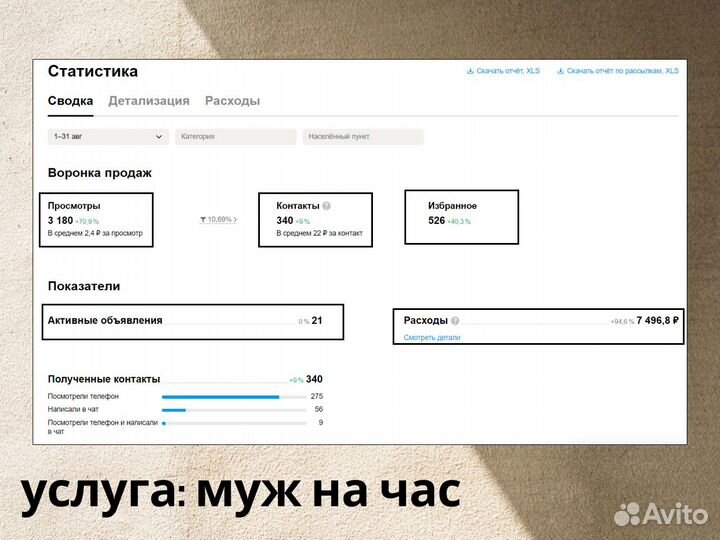
Task: Open the Детализация tab
Action: pos(149,101)
